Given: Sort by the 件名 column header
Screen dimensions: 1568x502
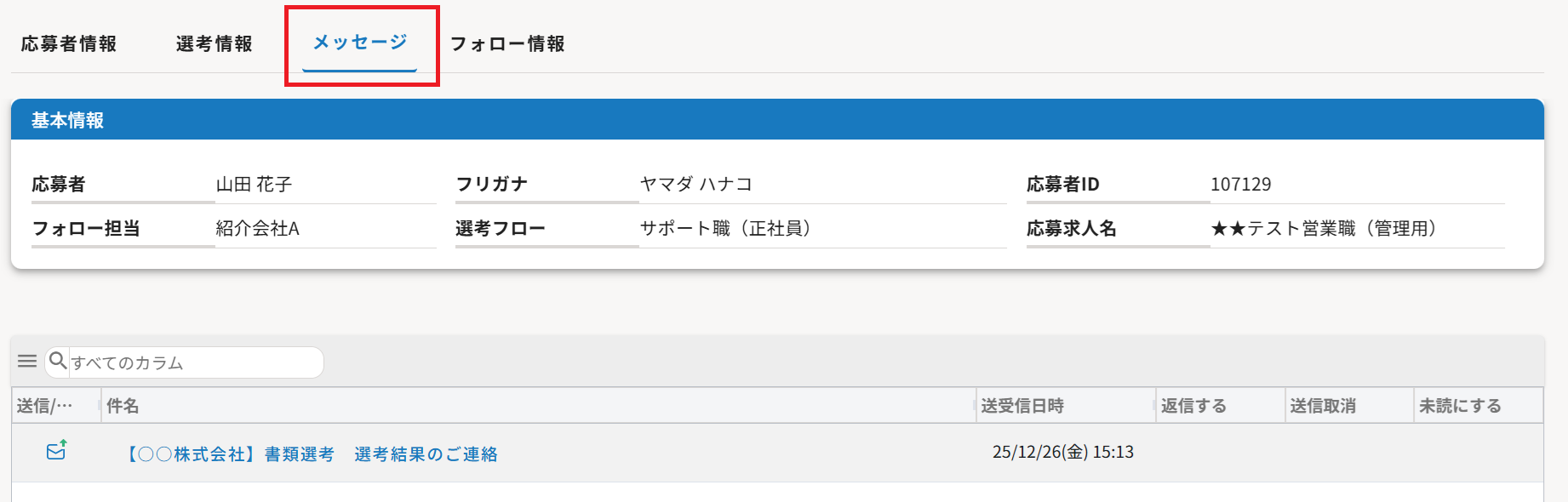Looking at the screenshot, I should [123, 406].
